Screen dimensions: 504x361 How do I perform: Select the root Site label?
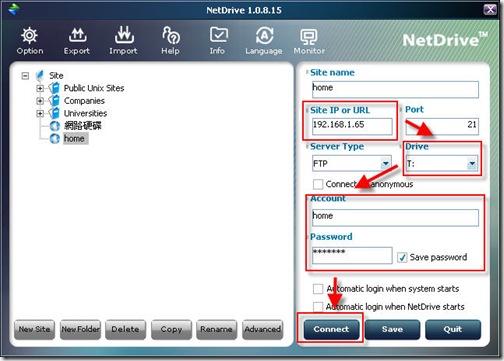pyautogui.click(x=56, y=76)
